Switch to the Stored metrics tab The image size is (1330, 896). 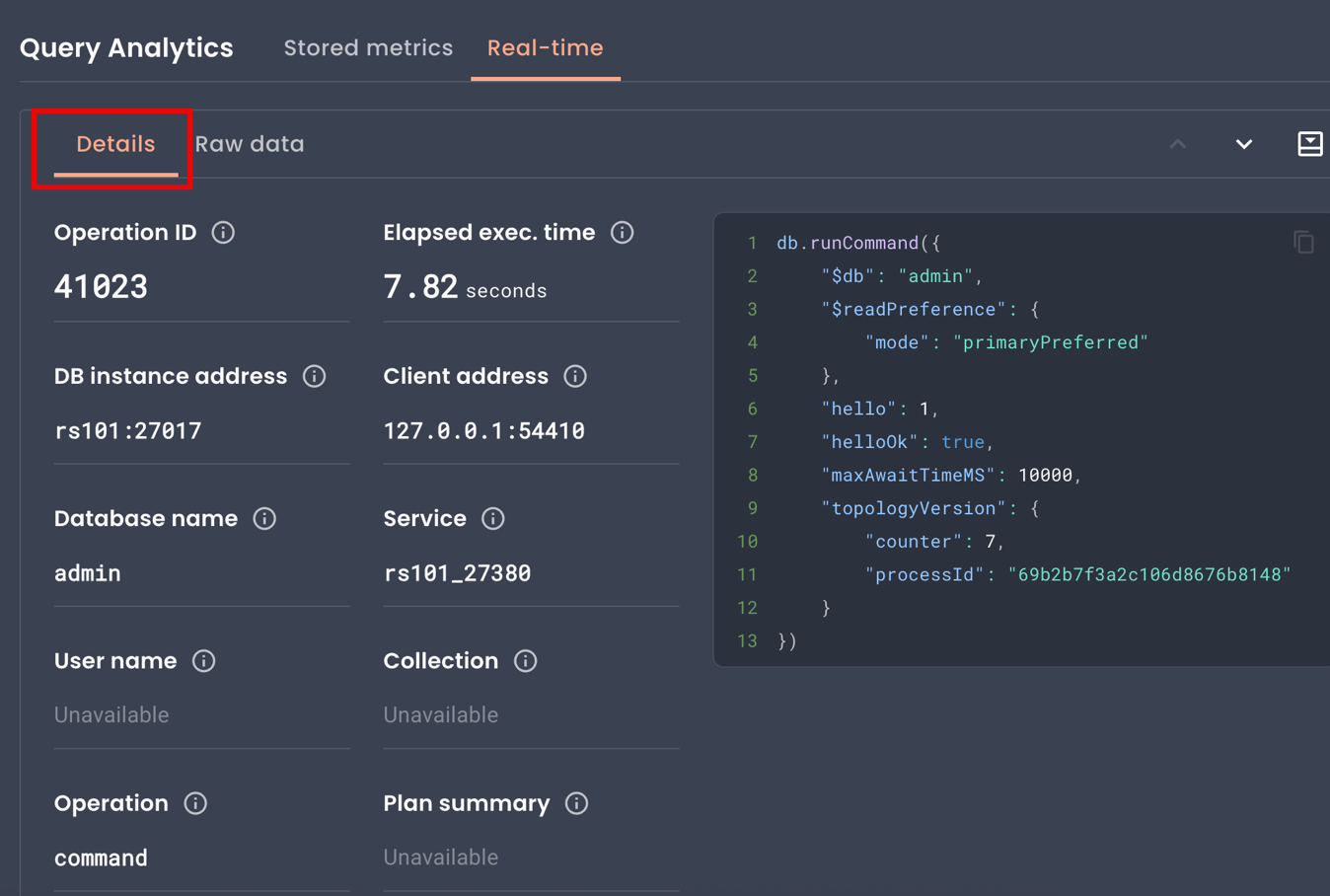point(368,47)
